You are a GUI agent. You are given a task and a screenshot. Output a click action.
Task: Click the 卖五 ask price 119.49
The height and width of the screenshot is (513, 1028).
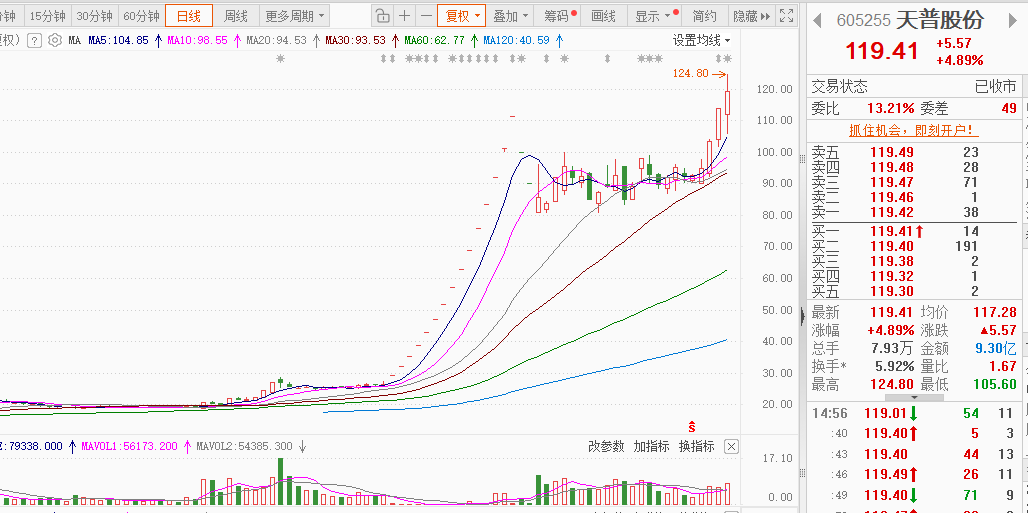click(x=892, y=152)
